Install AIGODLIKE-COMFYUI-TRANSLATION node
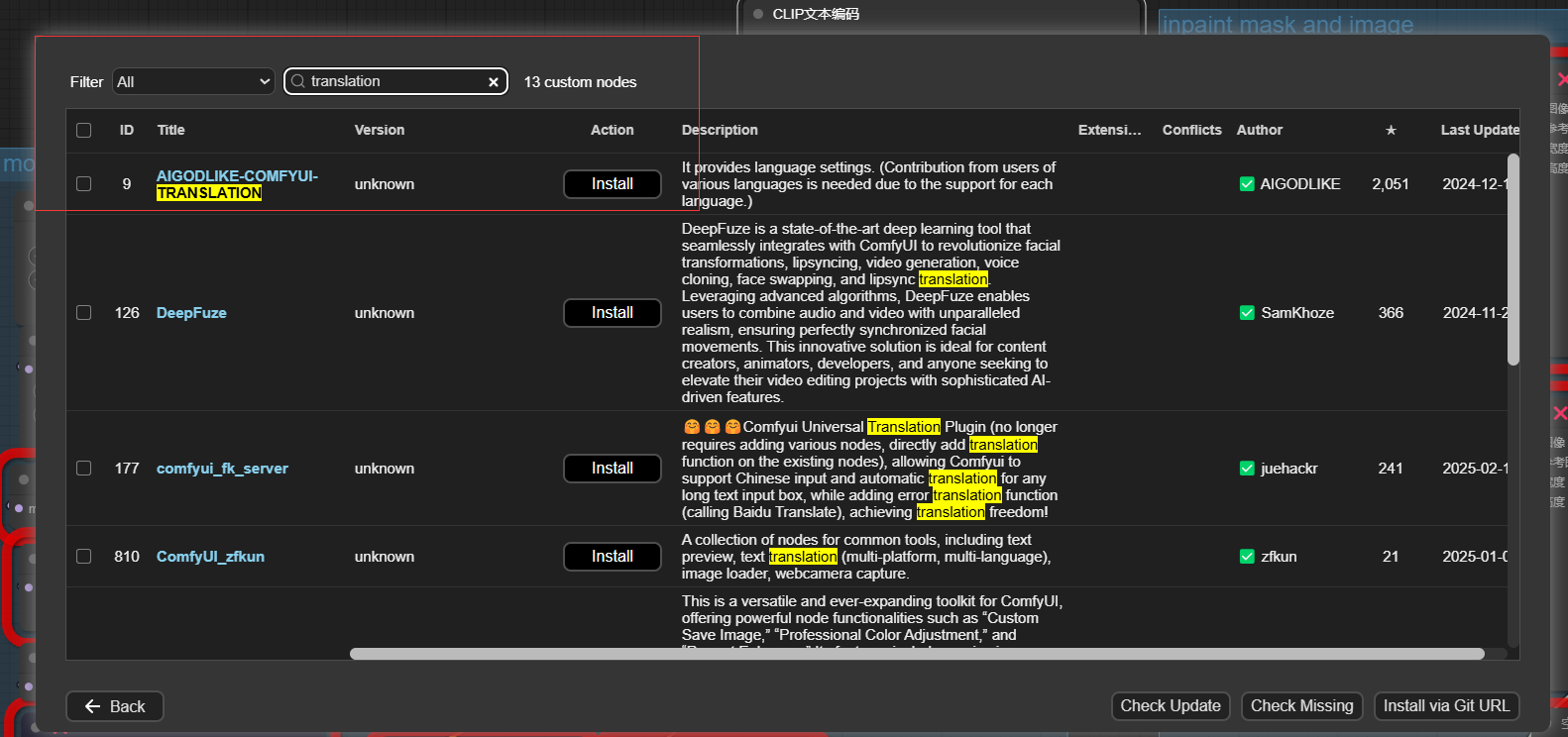Image resolution: width=1568 pixels, height=737 pixels. pyautogui.click(x=613, y=184)
